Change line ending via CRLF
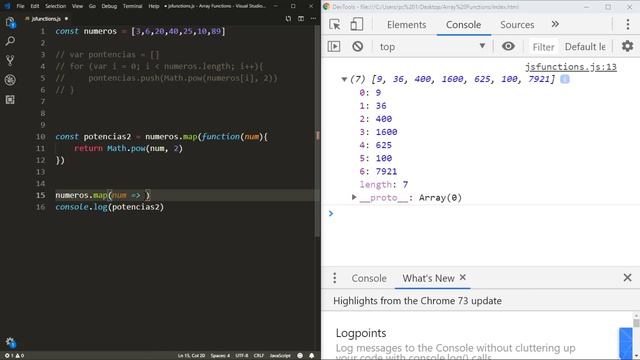This screenshot has width=640, height=360. coord(259,356)
